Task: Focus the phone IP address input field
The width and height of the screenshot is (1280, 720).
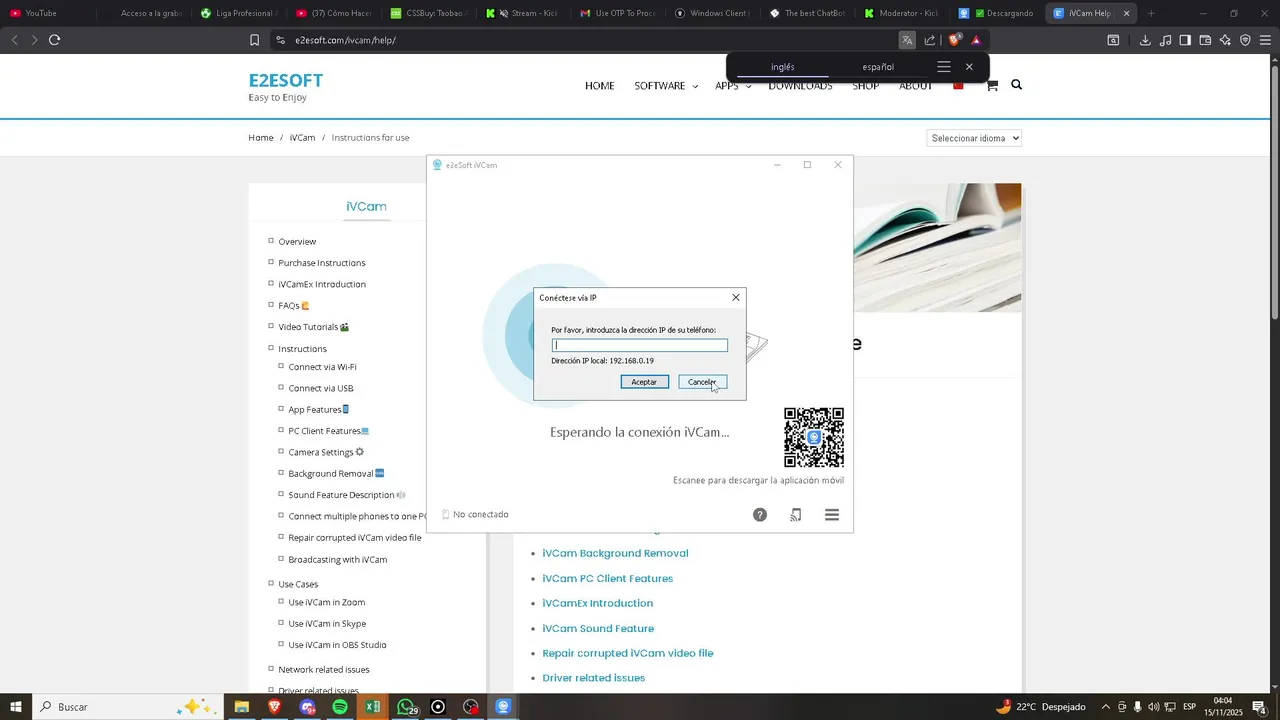Action: [x=640, y=345]
